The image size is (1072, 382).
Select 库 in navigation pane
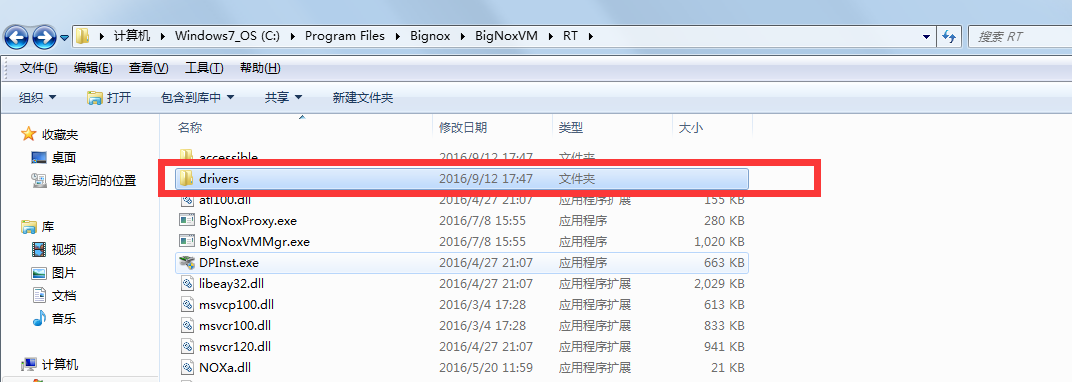[x=48, y=226]
